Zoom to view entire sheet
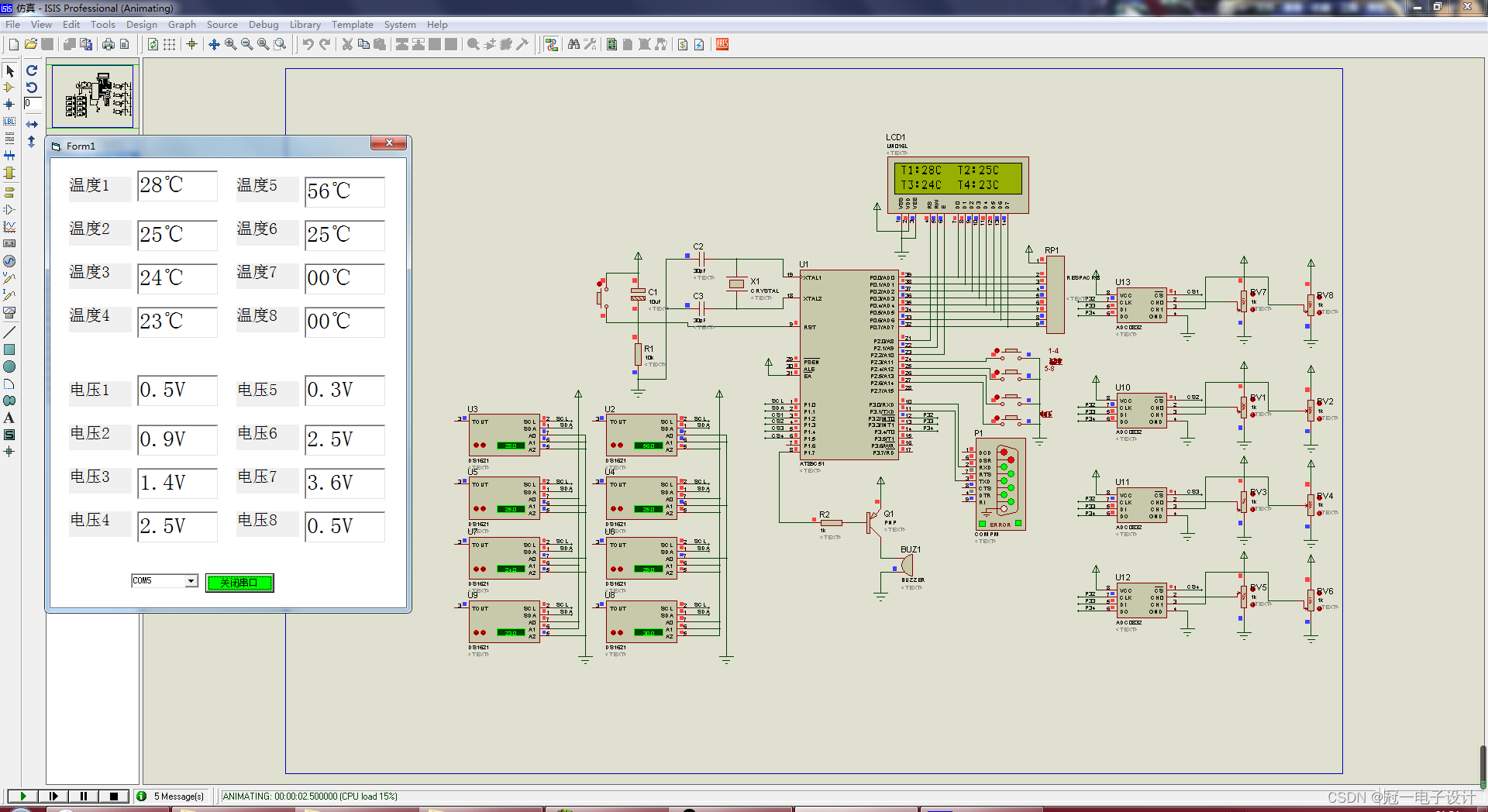This screenshot has height=812, width=1488. [x=263, y=44]
